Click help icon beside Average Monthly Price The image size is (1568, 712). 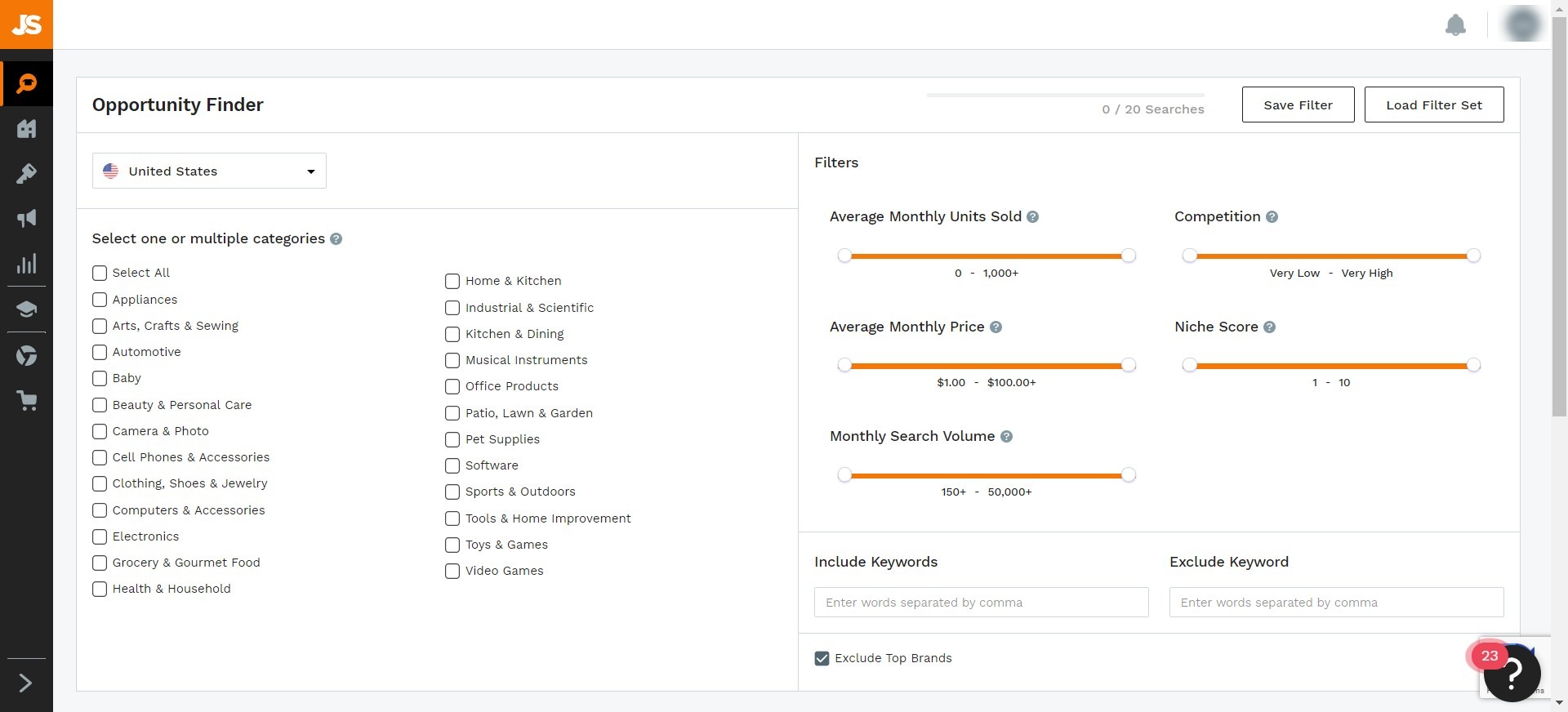click(x=996, y=327)
